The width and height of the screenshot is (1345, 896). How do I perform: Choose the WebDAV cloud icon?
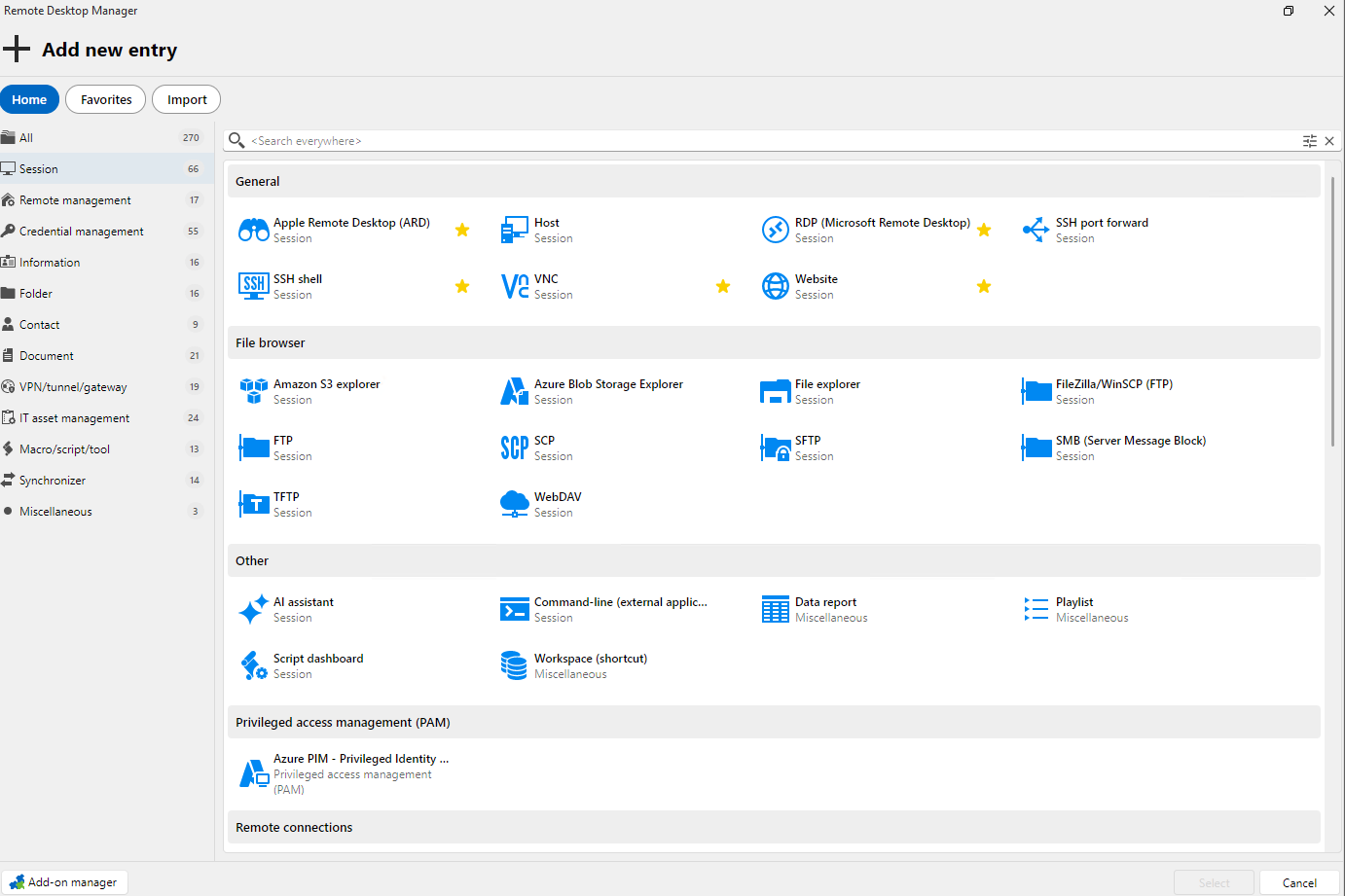coord(515,504)
